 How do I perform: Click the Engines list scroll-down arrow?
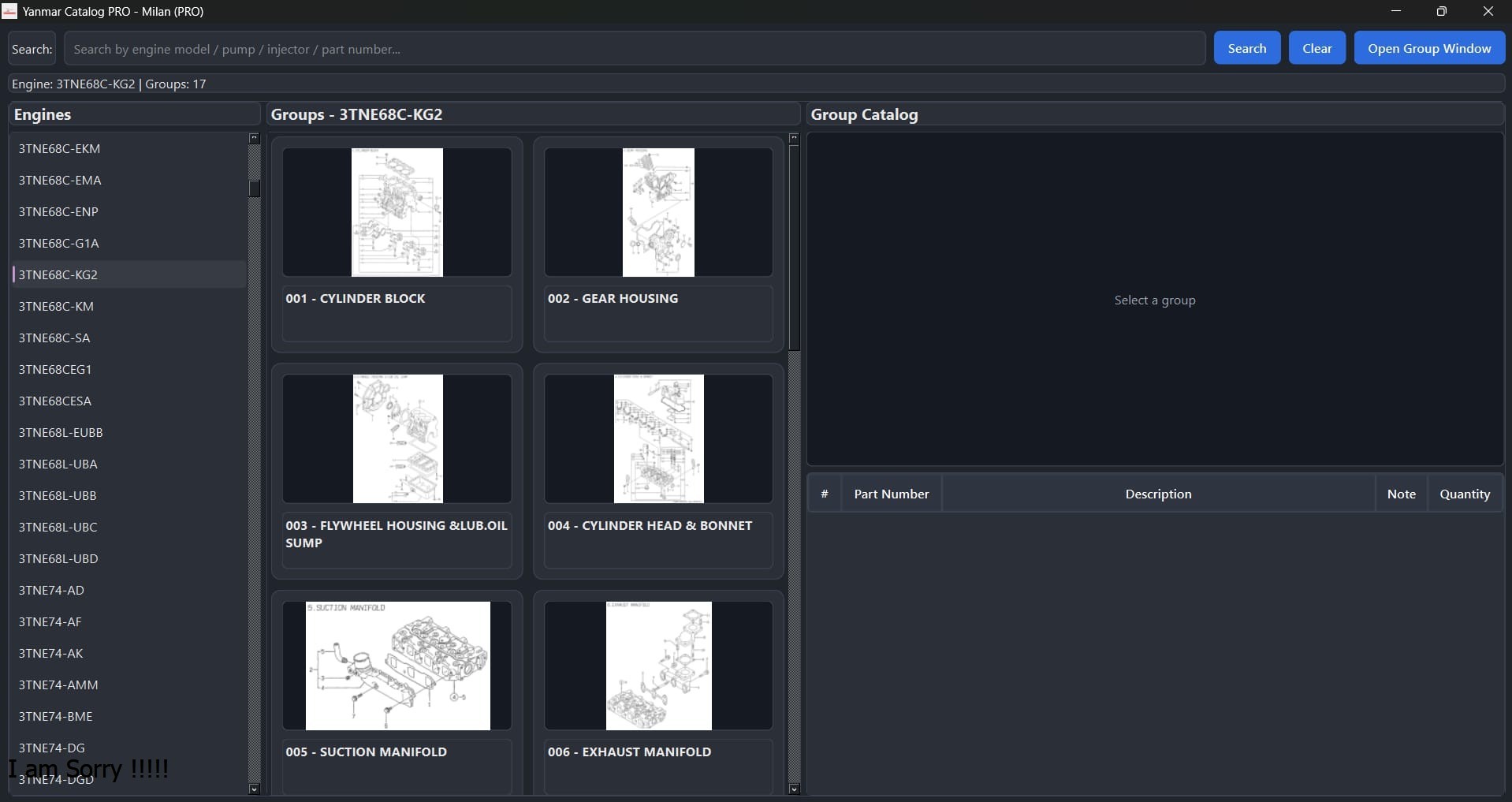[x=254, y=789]
